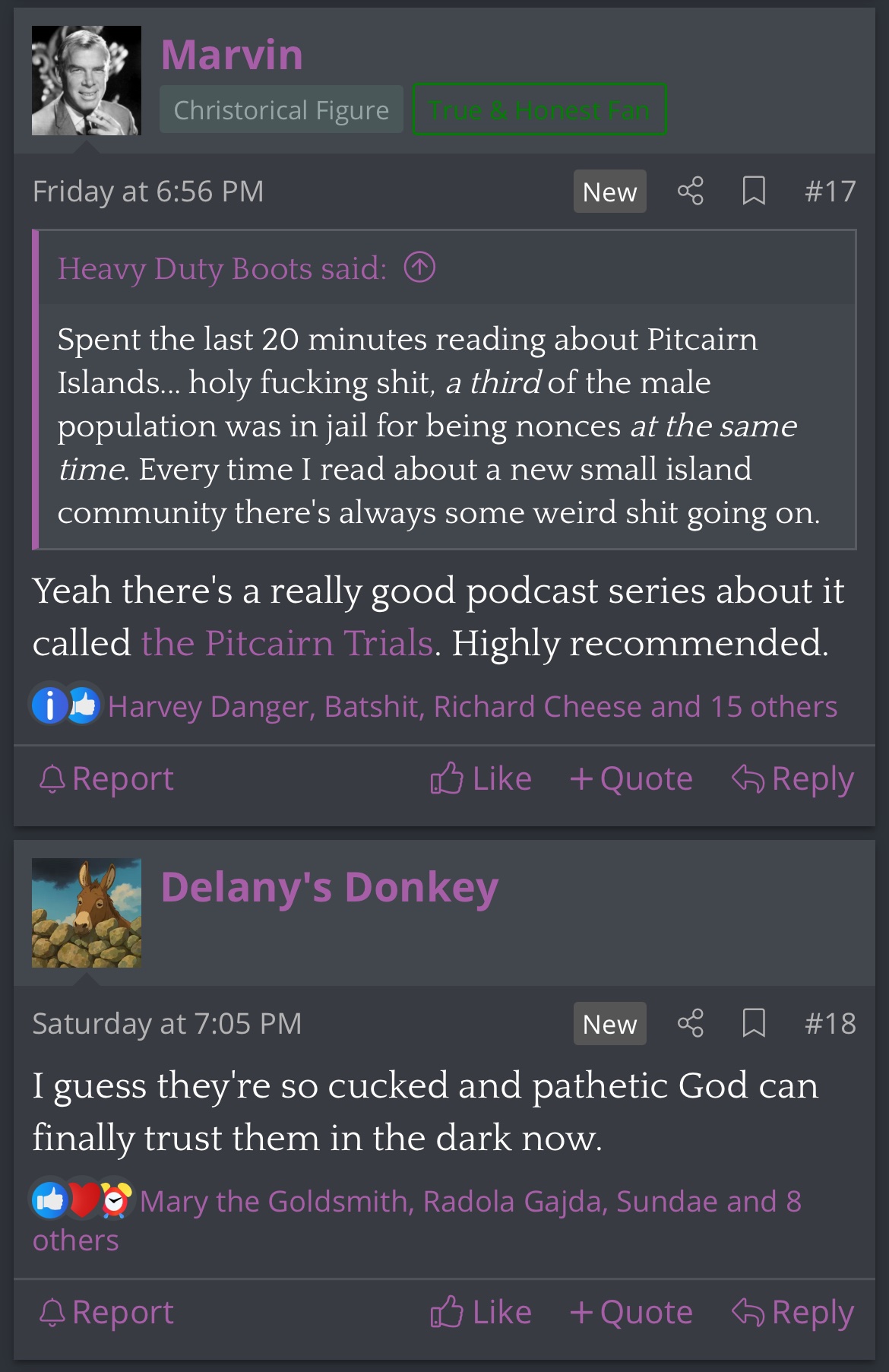Reply to Delany's Donkey's post
Image resolution: width=889 pixels, height=1372 pixels.
[x=793, y=1312]
